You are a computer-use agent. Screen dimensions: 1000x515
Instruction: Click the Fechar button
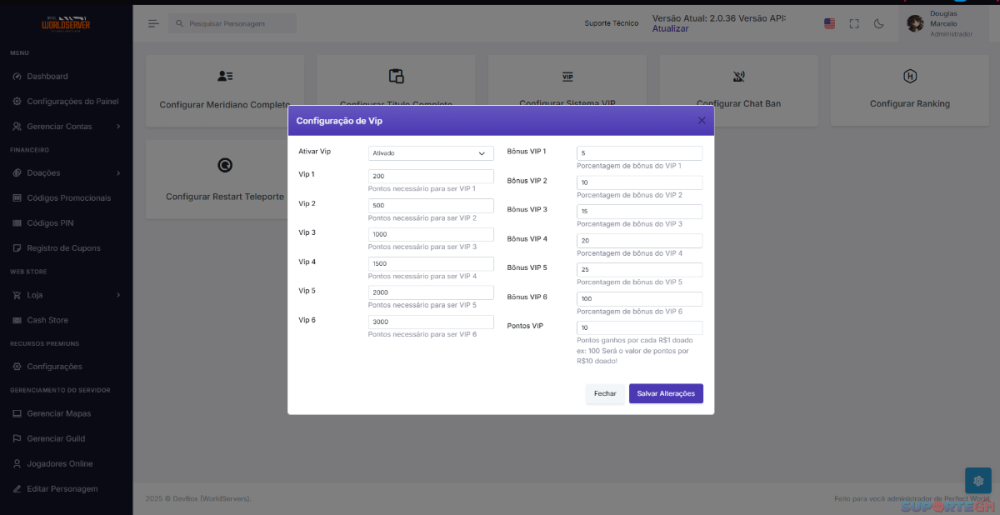[x=605, y=394]
